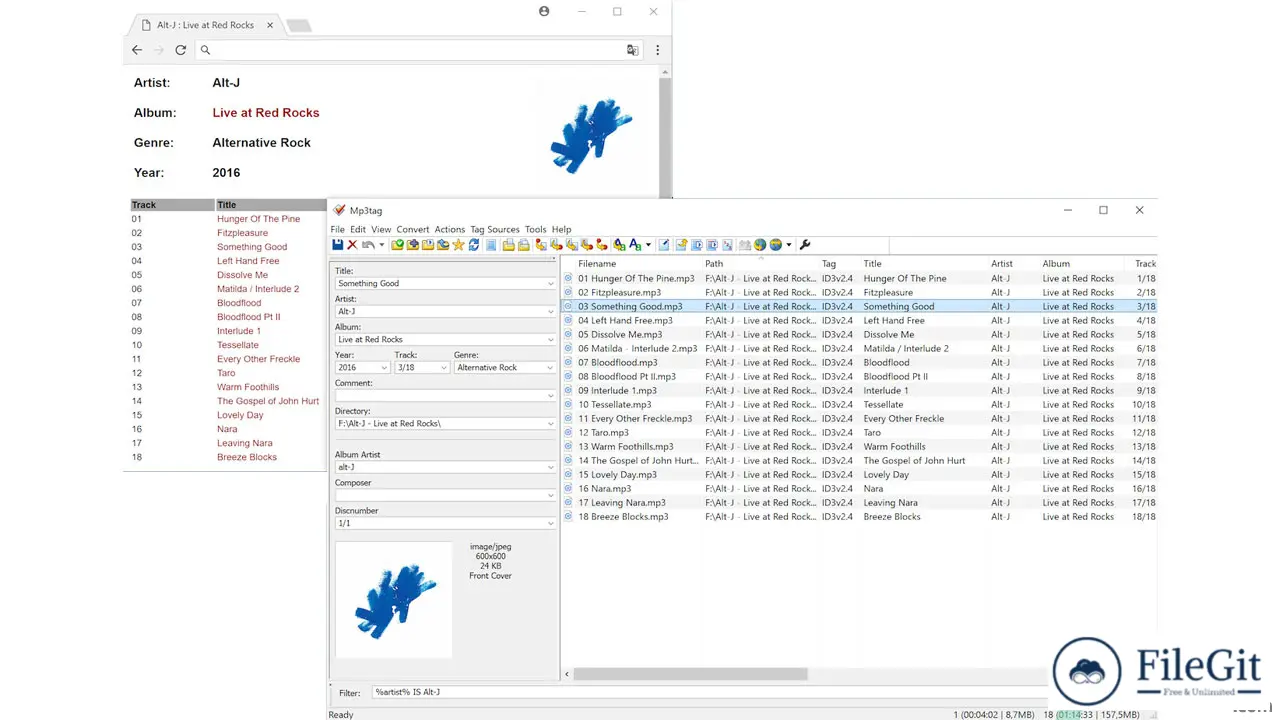1280x720 pixels.
Task: Click the horizontal scrollbar of file list
Action: pos(690,674)
